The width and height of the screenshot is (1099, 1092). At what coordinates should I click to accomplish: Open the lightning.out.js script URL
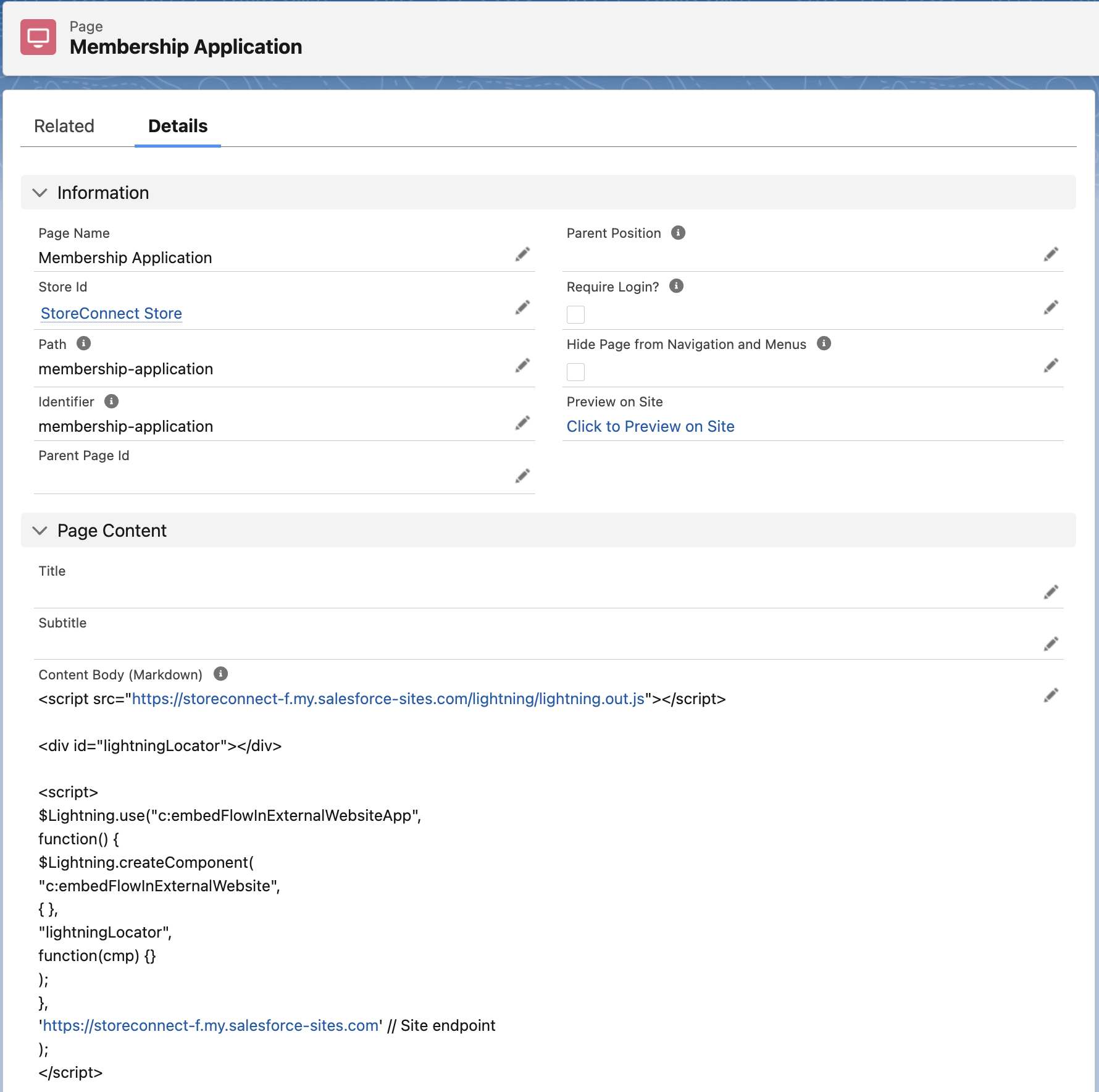click(388, 699)
